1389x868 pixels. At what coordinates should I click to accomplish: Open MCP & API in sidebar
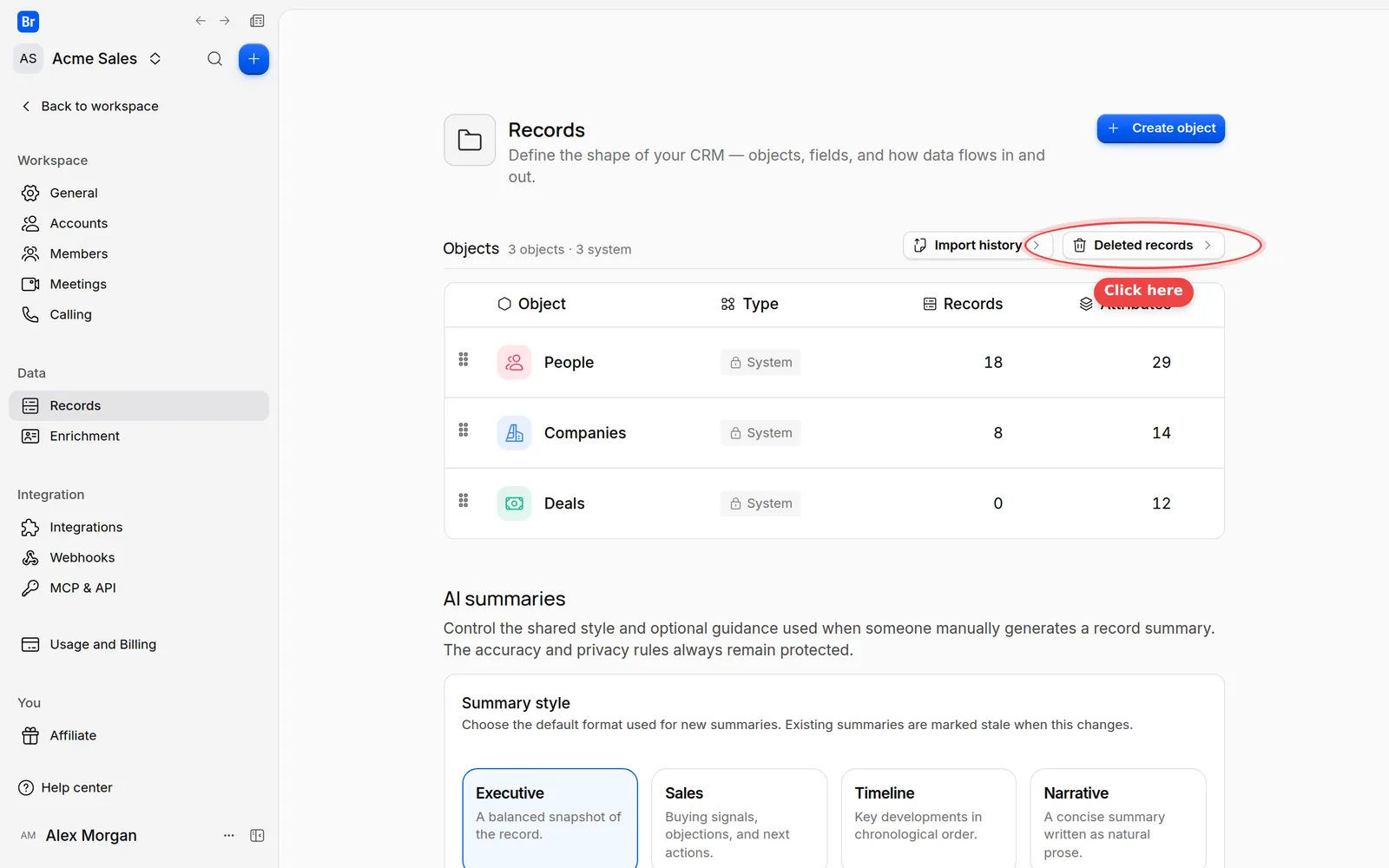click(139, 588)
